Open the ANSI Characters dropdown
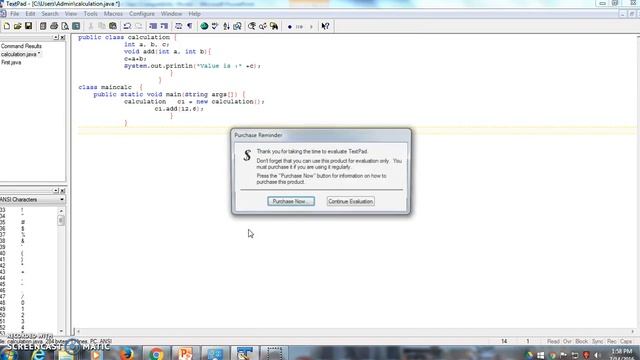Viewport: 640px width, 360px height. pyautogui.click(x=62, y=200)
